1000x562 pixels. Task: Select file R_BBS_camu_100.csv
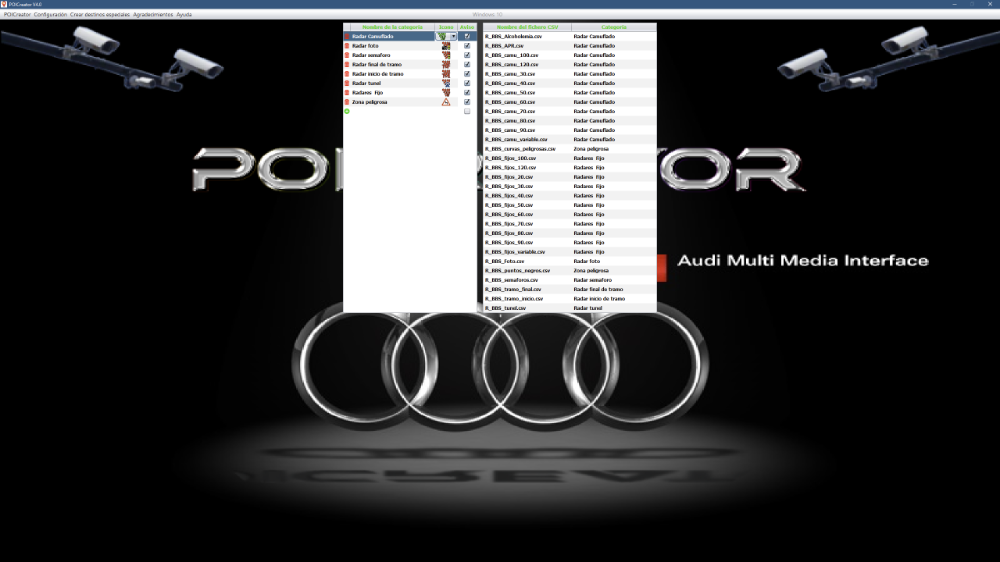coord(511,55)
